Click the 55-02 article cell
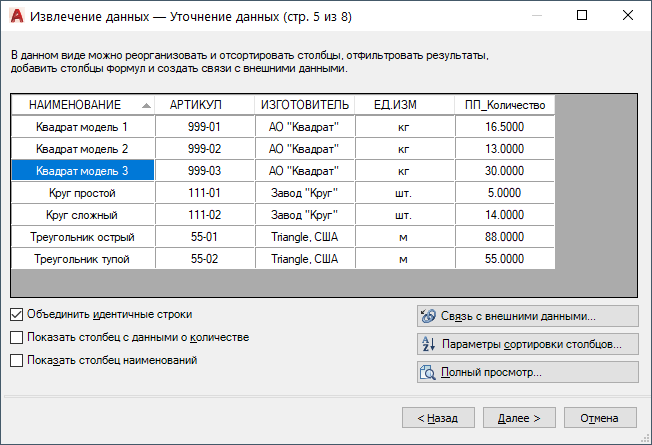The image size is (652, 445). coord(205,259)
